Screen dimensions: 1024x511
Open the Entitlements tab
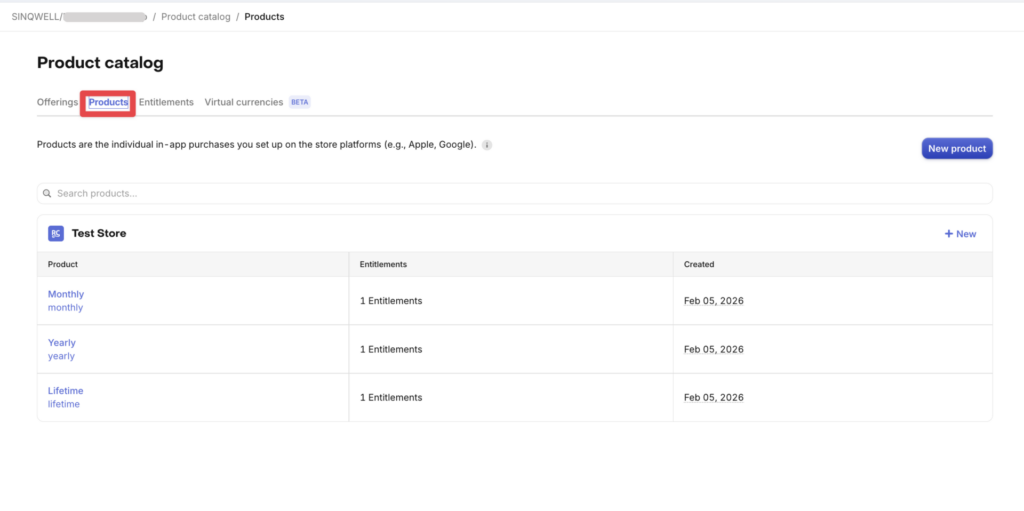coord(166,102)
